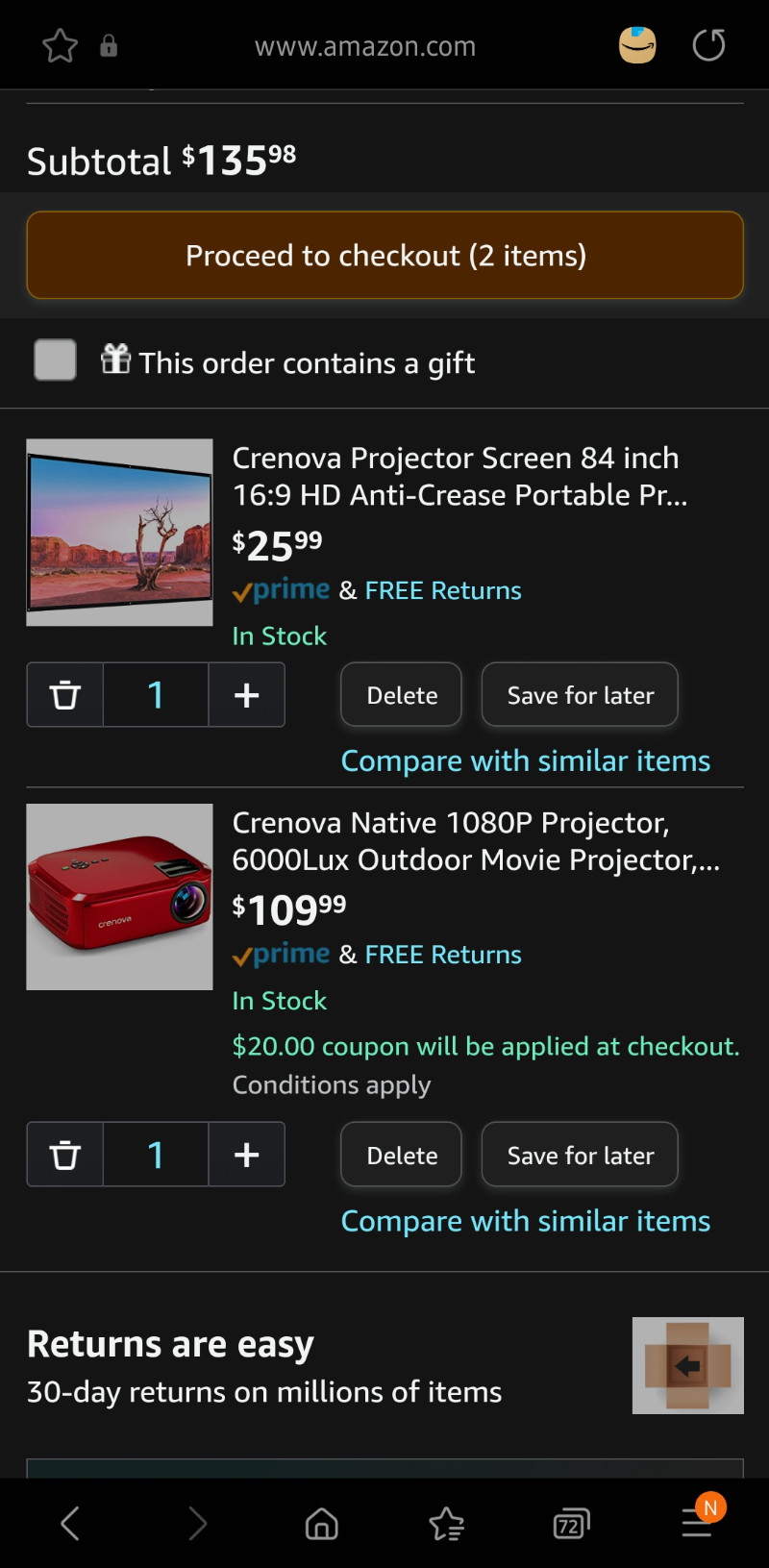This screenshot has height=1568, width=769.
Task: Increase 1080P projector quantity with plus
Action: click(247, 1154)
